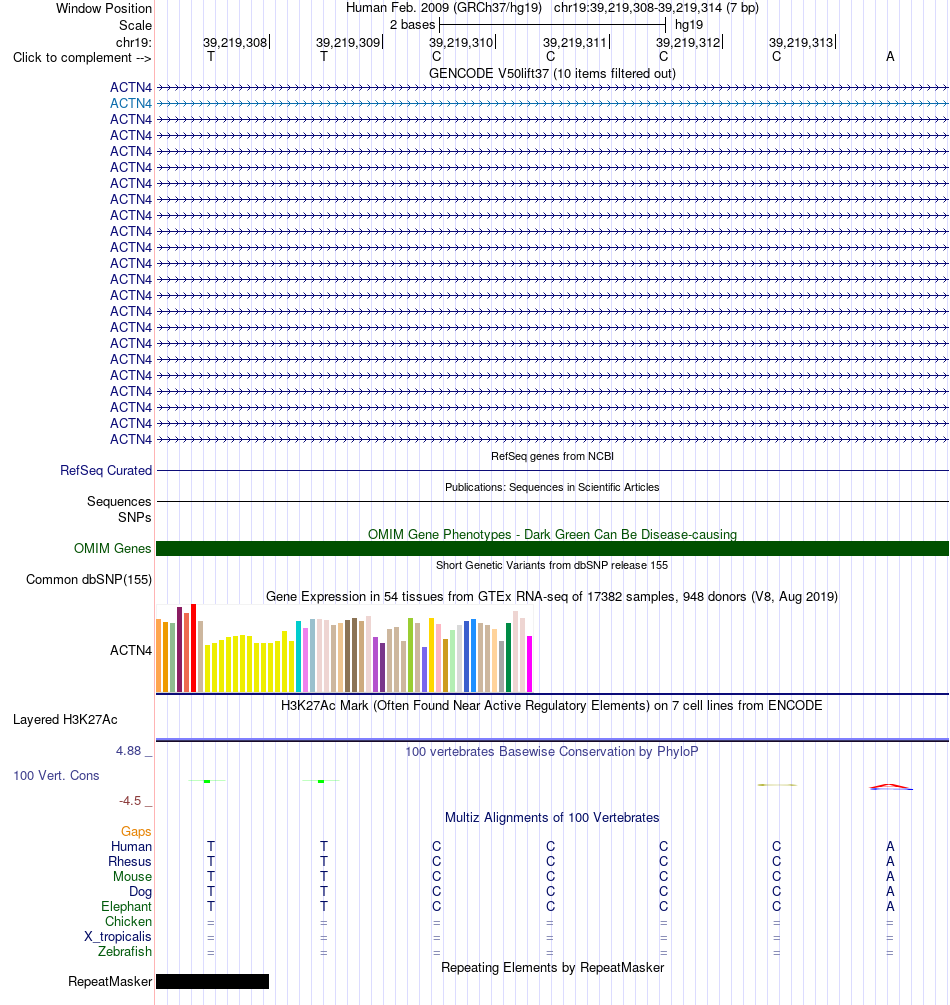Click the 'Common dbSNP(155)' track label
Viewport: 950px width, 1005px height.
coord(88,579)
